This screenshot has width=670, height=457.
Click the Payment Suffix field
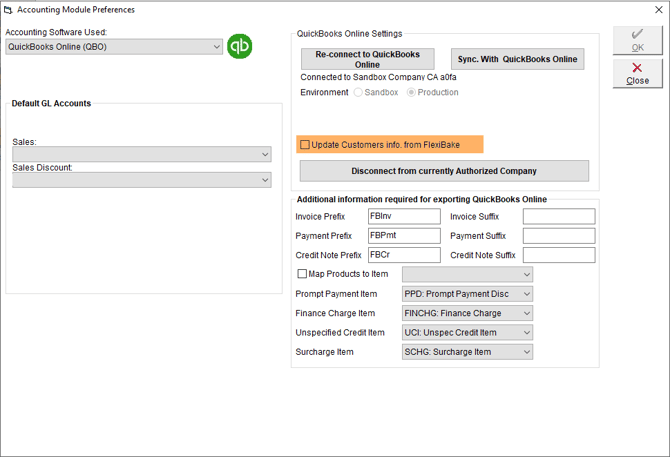coord(559,235)
